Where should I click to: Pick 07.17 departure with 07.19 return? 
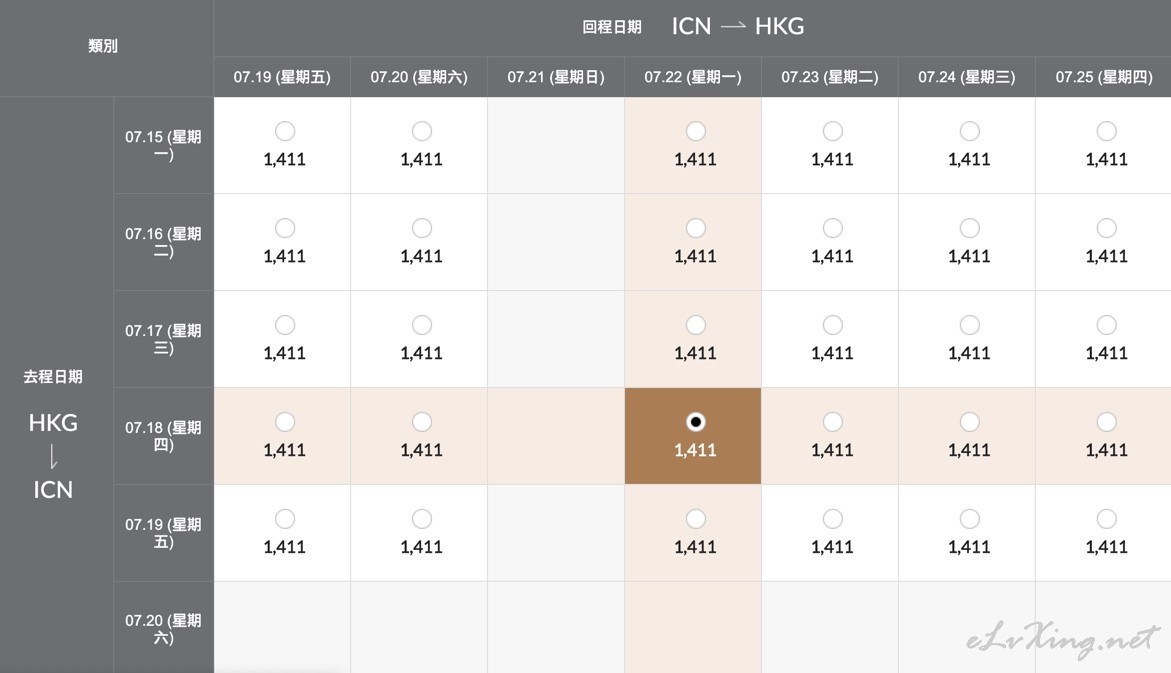coord(285,325)
